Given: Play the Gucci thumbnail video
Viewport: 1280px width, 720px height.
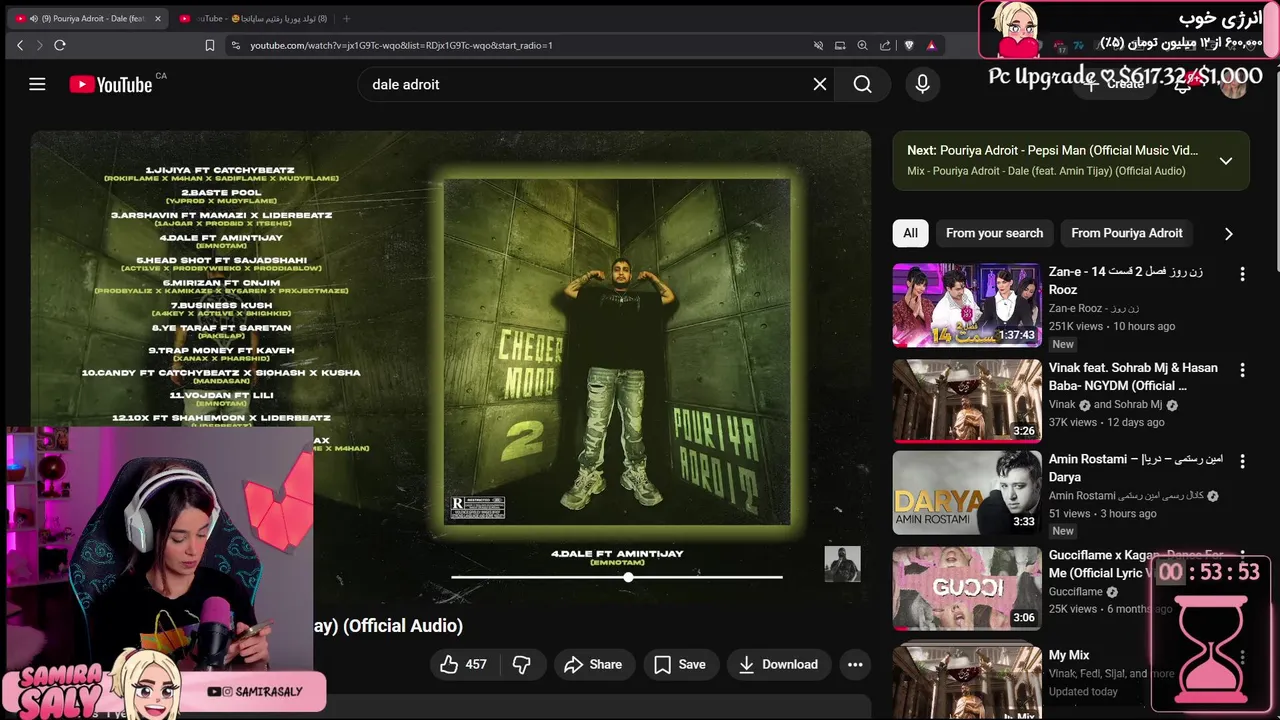Looking at the screenshot, I should coord(966,589).
